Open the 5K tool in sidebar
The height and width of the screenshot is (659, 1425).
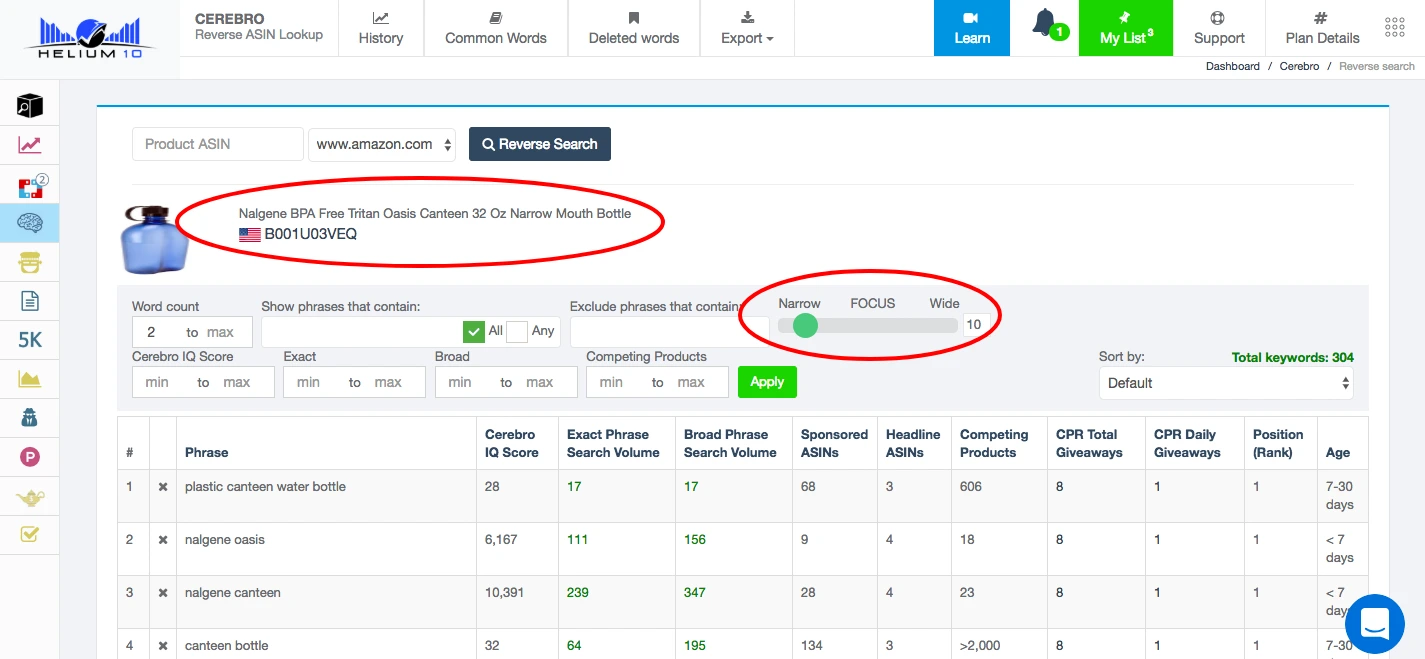pyautogui.click(x=30, y=340)
